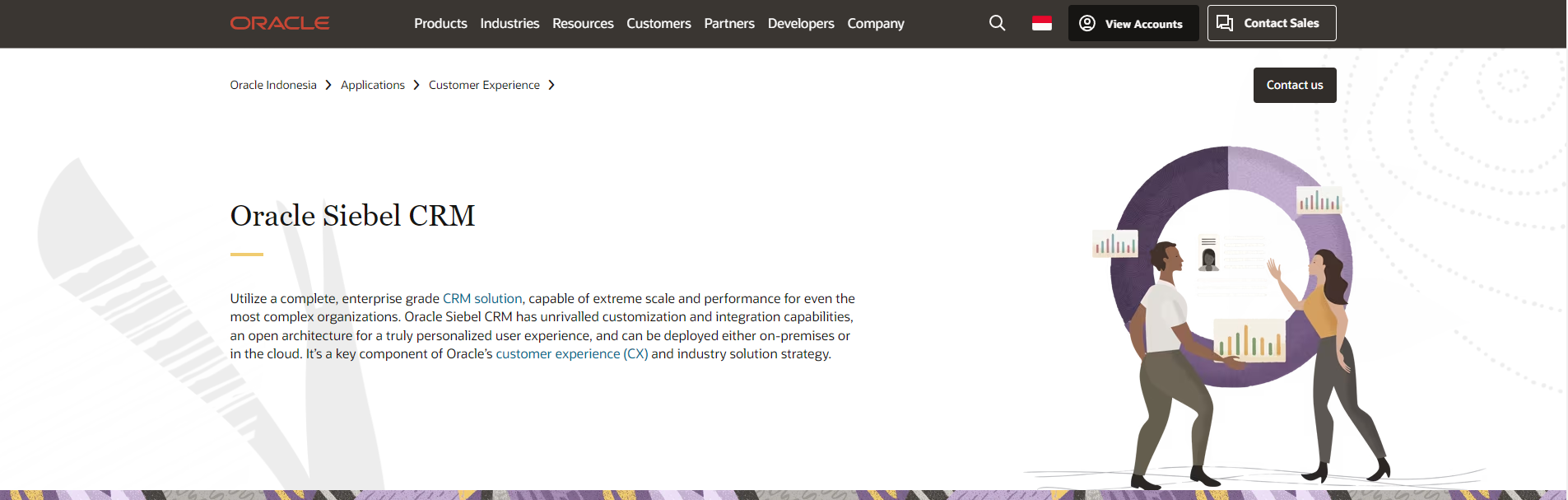
Task: Click the Contact us button
Action: pyautogui.click(x=1295, y=85)
